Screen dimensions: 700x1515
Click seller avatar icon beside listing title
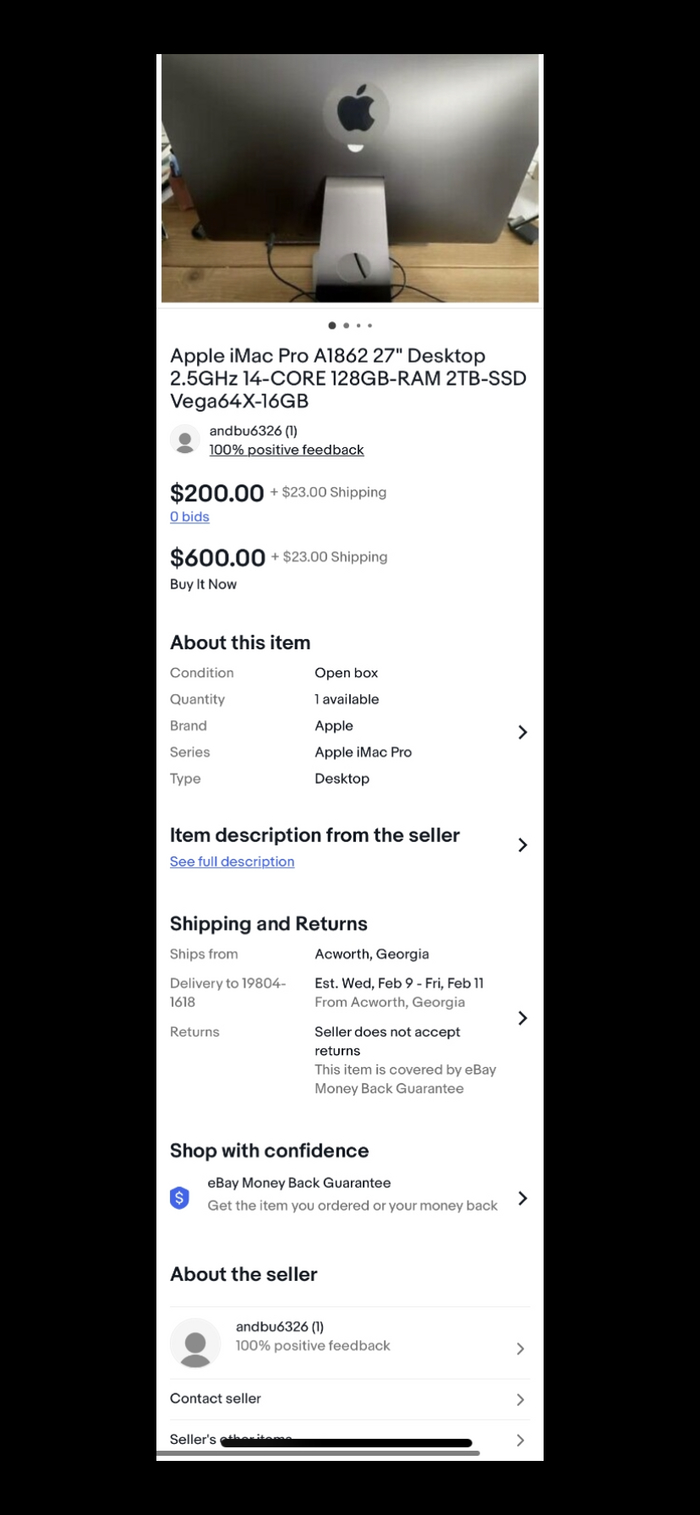pos(185,440)
